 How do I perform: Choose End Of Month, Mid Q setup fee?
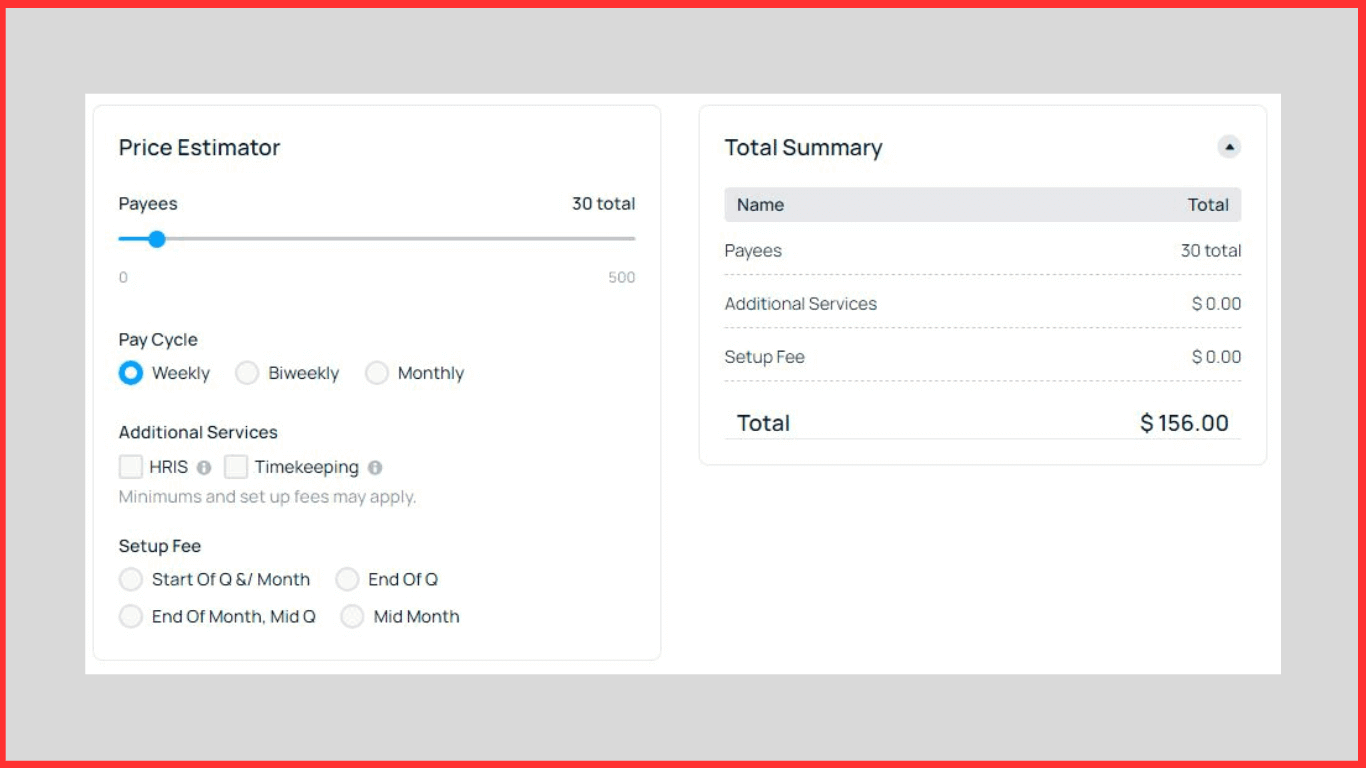(131, 617)
